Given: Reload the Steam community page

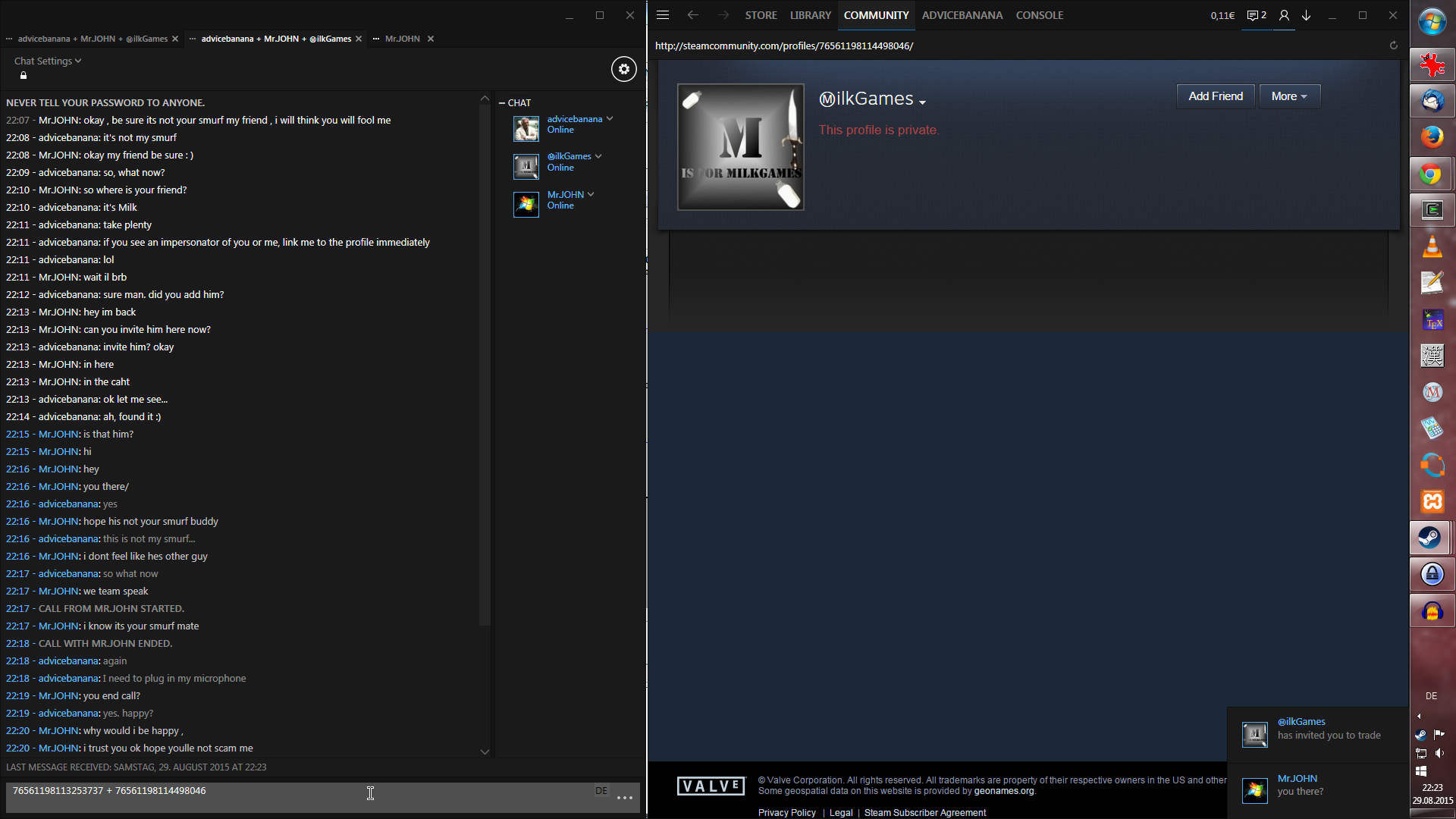Looking at the screenshot, I should (1393, 45).
